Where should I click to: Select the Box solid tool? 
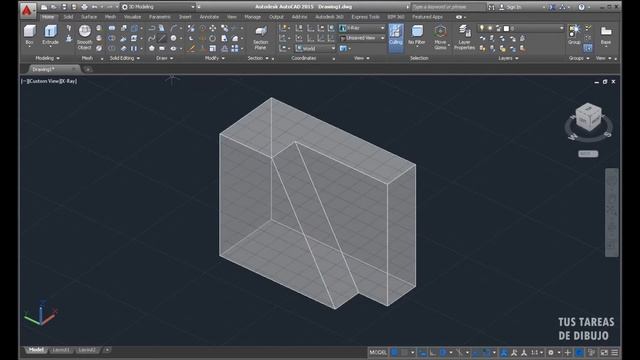(x=29, y=35)
